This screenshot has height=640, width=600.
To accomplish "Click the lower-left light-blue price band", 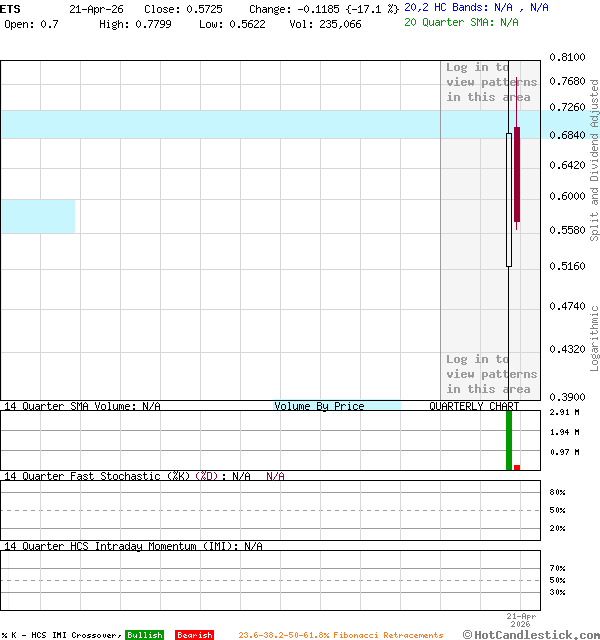I will (x=37, y=216).
